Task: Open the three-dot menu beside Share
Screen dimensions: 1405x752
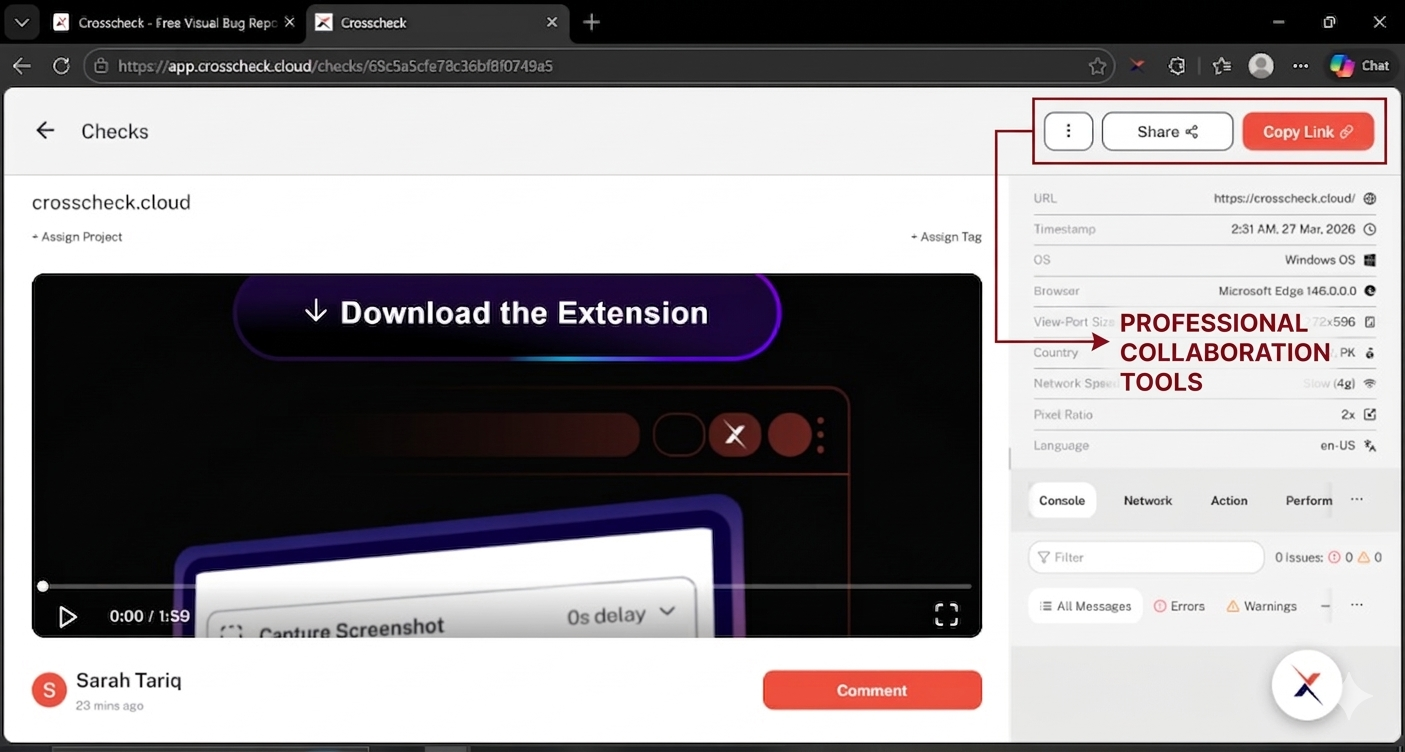Action: [x=1068, y=131]
